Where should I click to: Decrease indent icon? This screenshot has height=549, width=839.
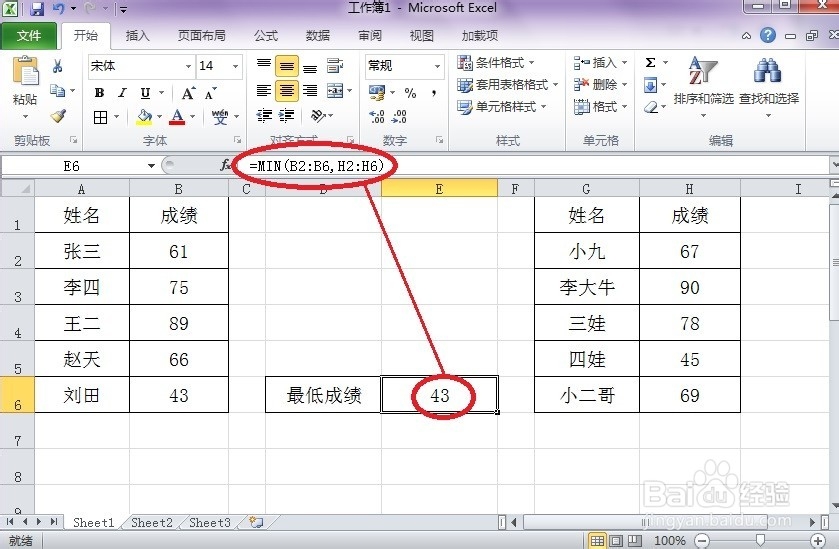click(264, 116)
